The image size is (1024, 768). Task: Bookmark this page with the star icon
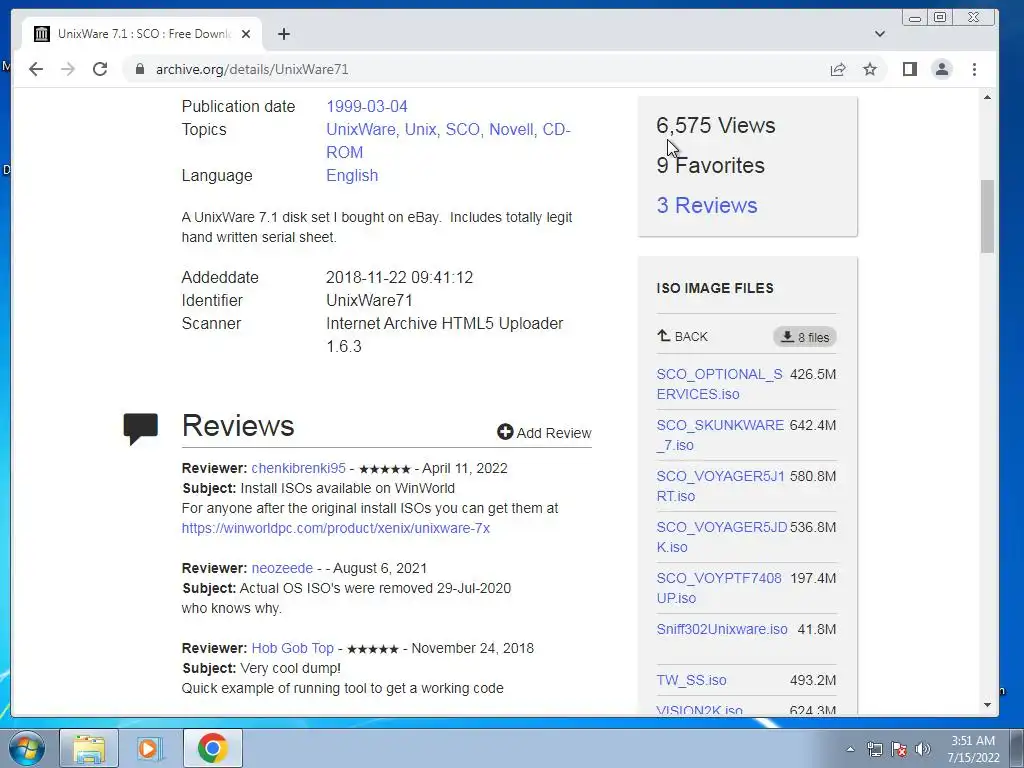(x=870, y=69)
